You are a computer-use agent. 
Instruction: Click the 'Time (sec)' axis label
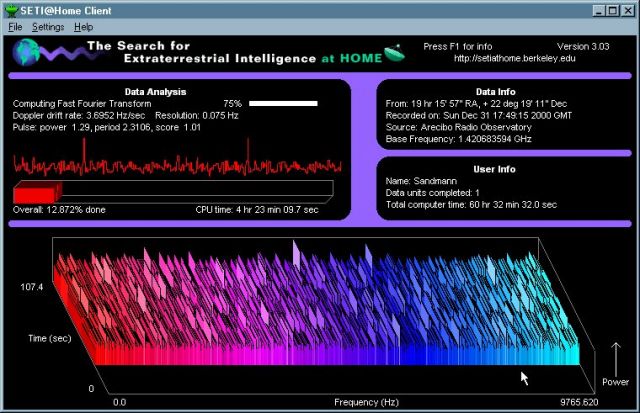click(49, 338)
